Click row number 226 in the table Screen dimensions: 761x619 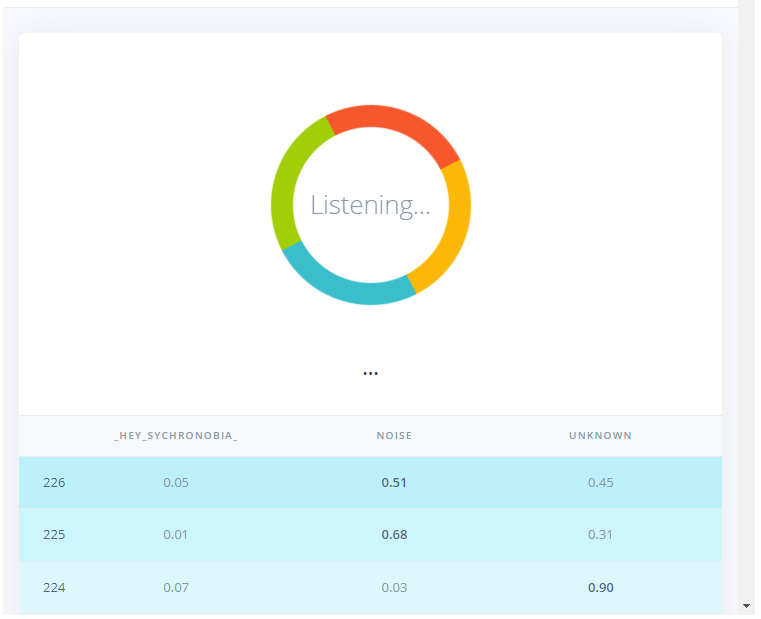coord(54,482)
